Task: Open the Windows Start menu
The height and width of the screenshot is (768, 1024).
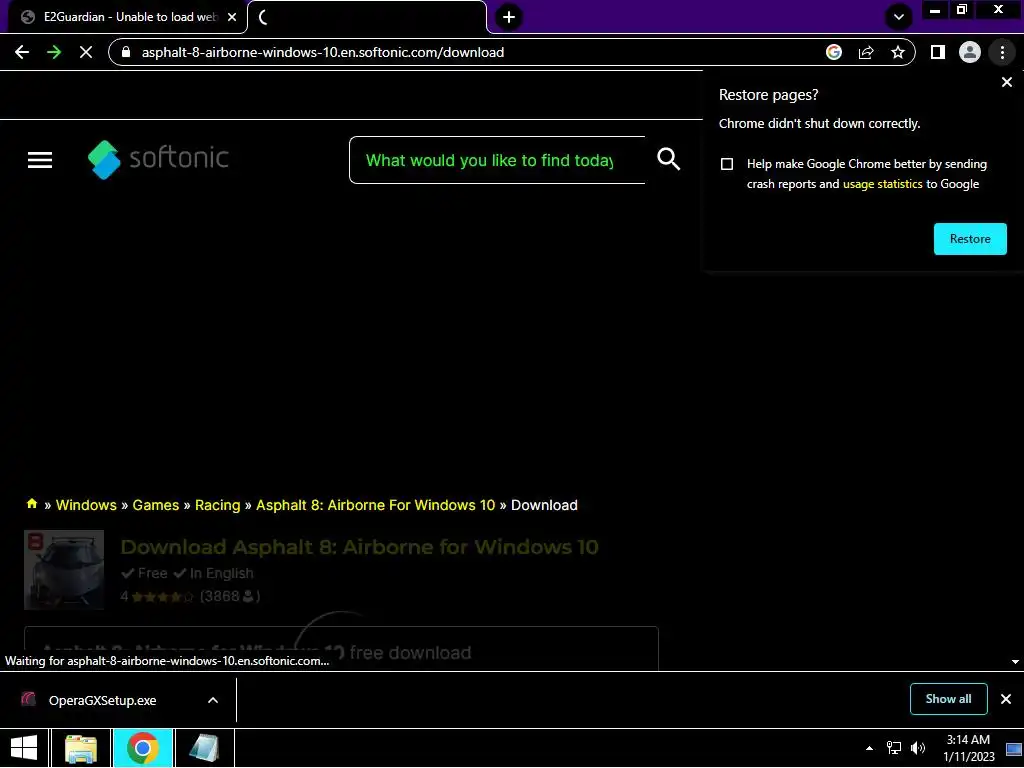Action: 24,748
